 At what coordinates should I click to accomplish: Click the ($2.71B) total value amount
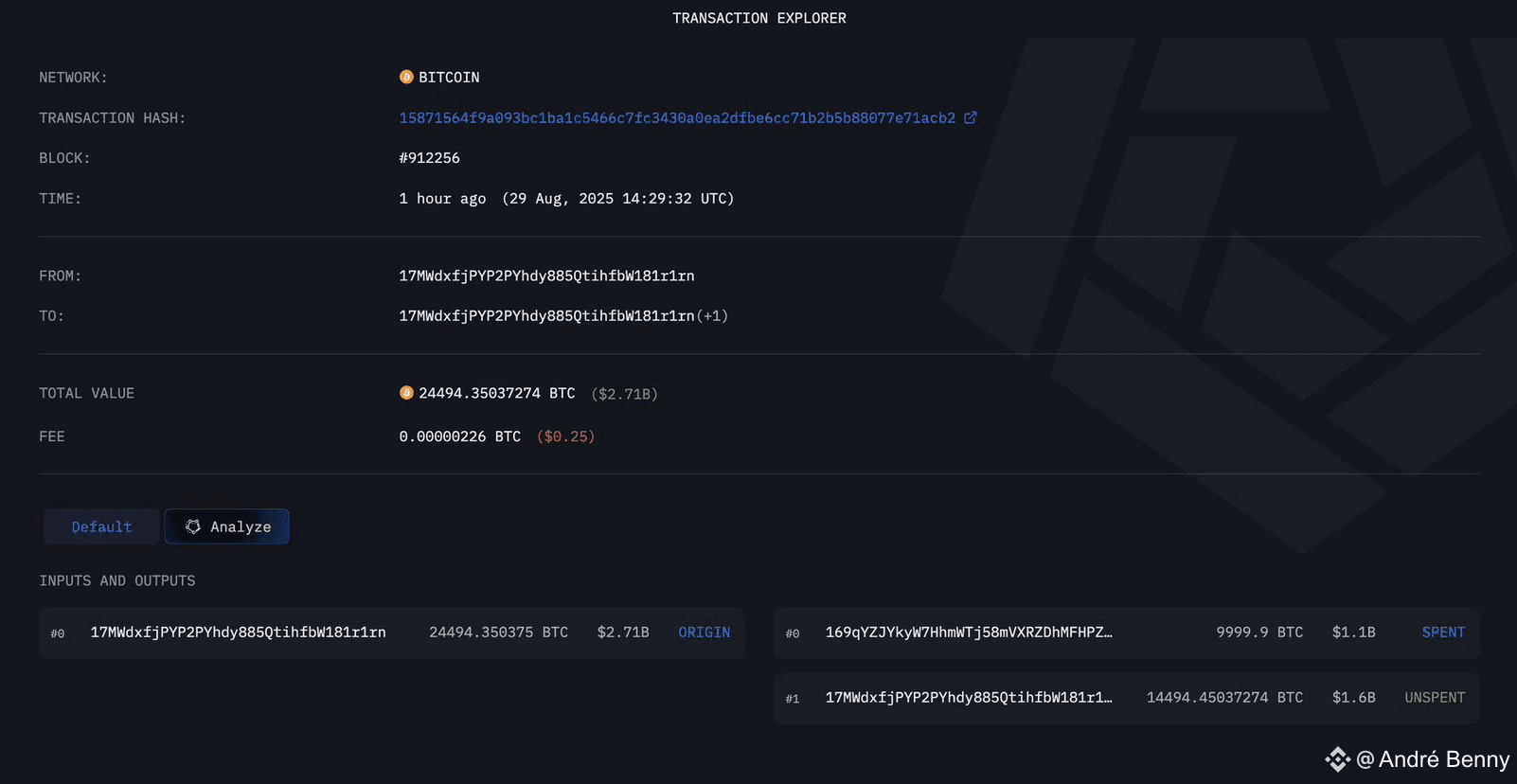pos(624,394)
